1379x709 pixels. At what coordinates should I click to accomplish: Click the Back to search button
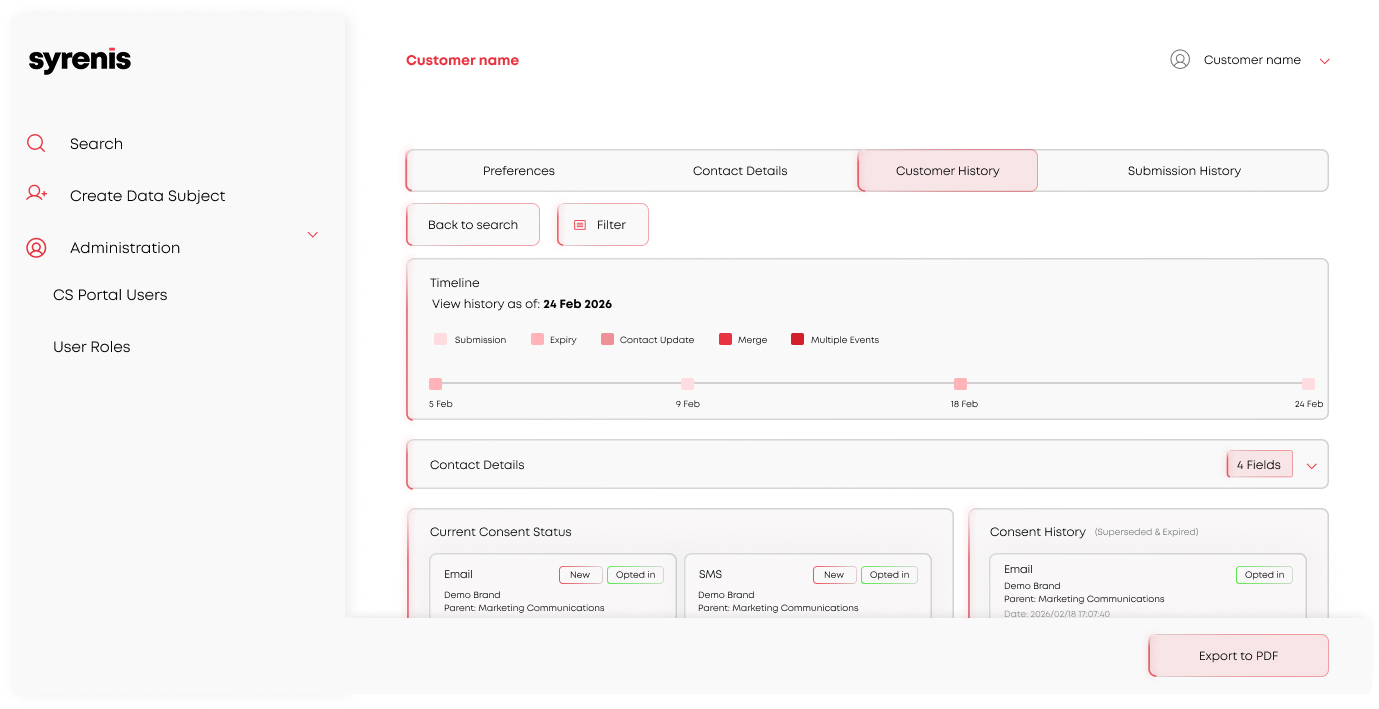[472, 224]
